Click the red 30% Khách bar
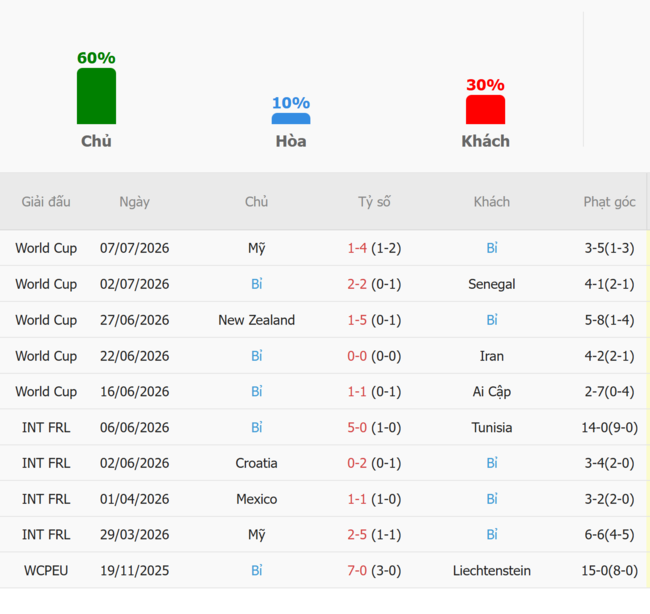The height and width of the screenshot is (614, 650). (x=485, y=109)
